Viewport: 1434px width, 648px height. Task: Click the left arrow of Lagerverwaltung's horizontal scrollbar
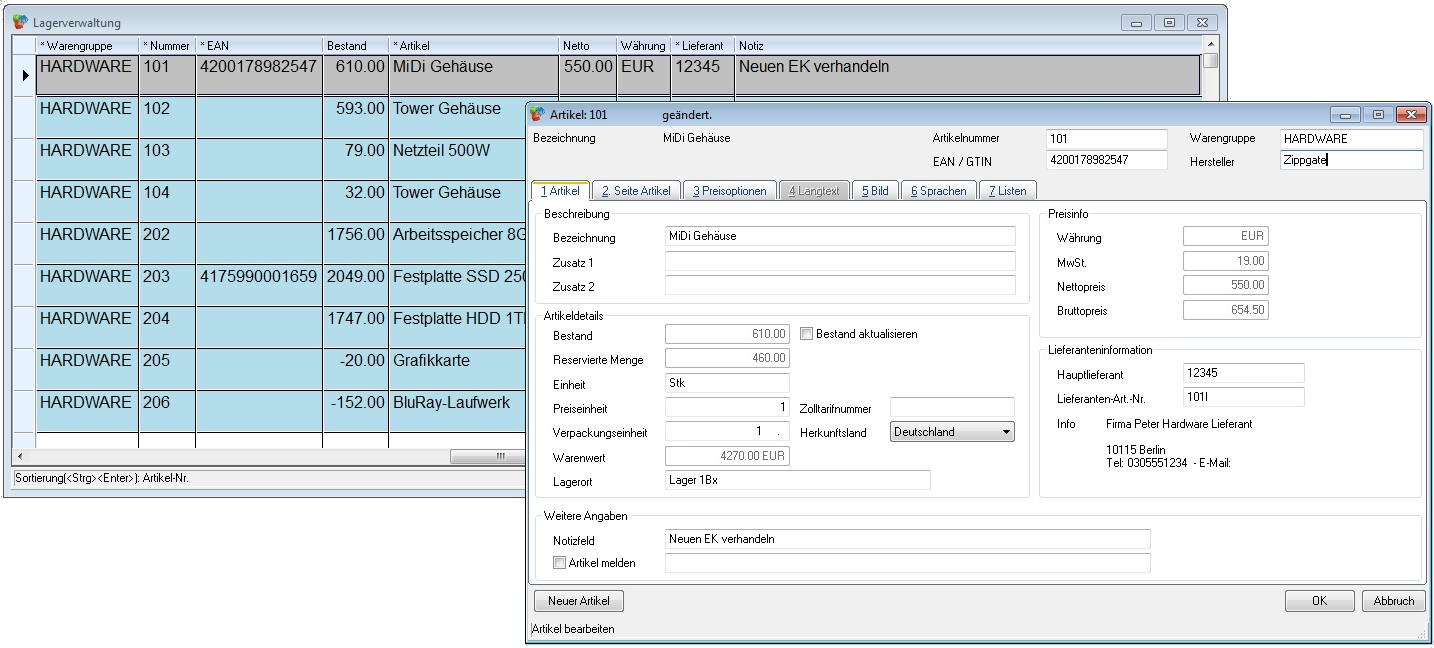(19, 457)
